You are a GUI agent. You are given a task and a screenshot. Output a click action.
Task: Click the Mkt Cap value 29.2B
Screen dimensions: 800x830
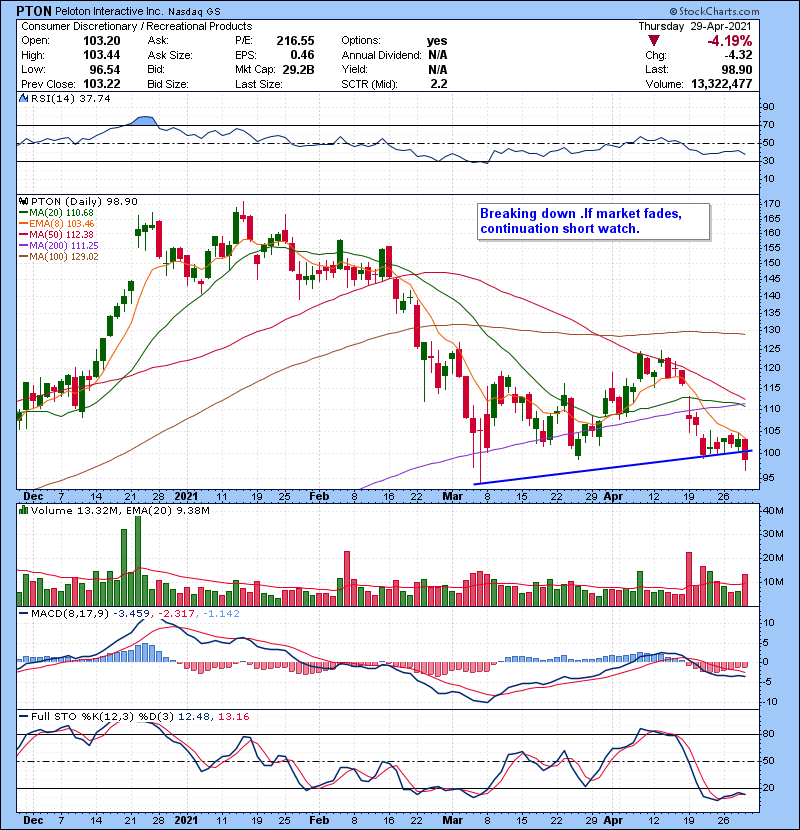[298, 69]
